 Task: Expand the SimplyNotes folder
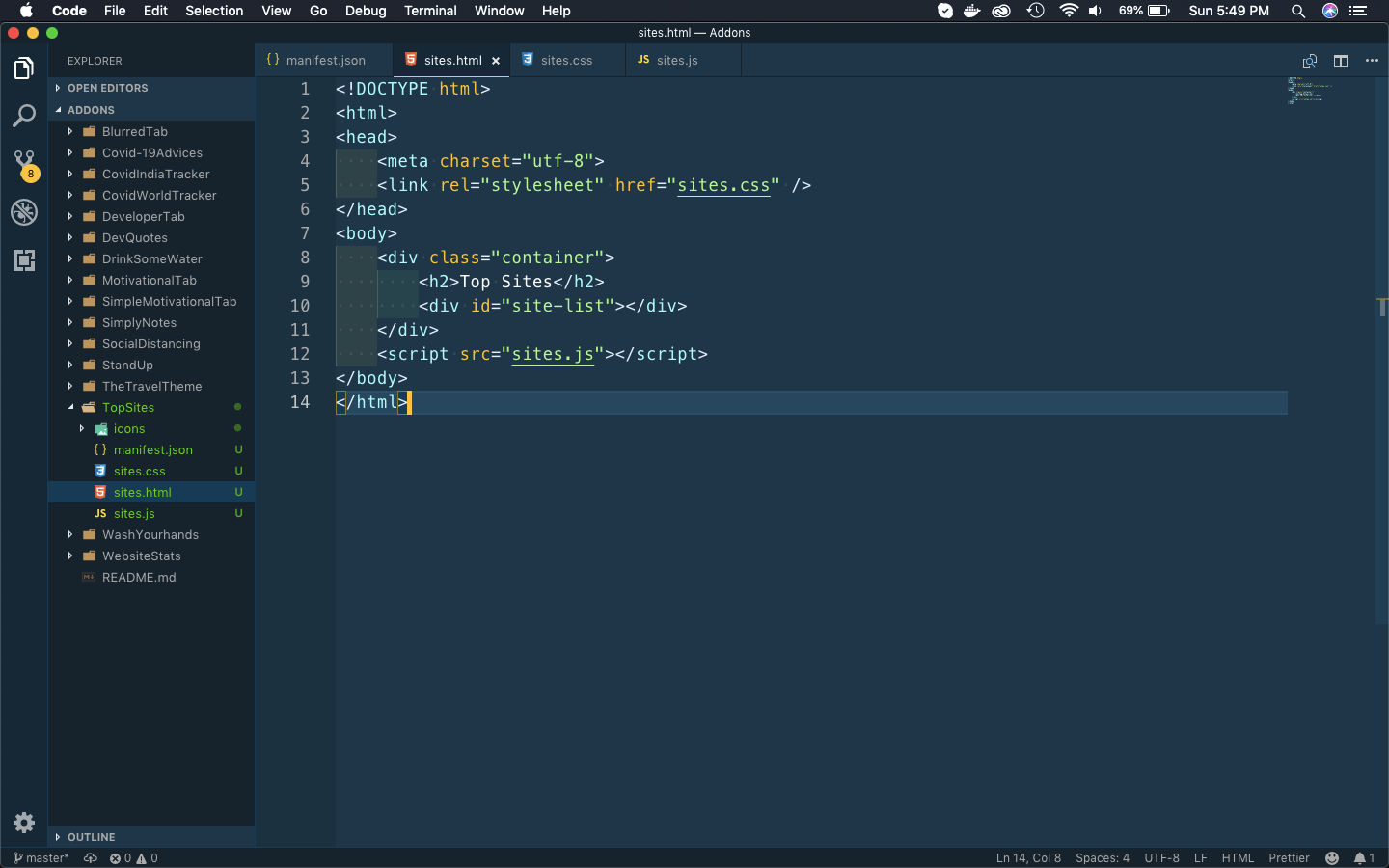point(151,322)
